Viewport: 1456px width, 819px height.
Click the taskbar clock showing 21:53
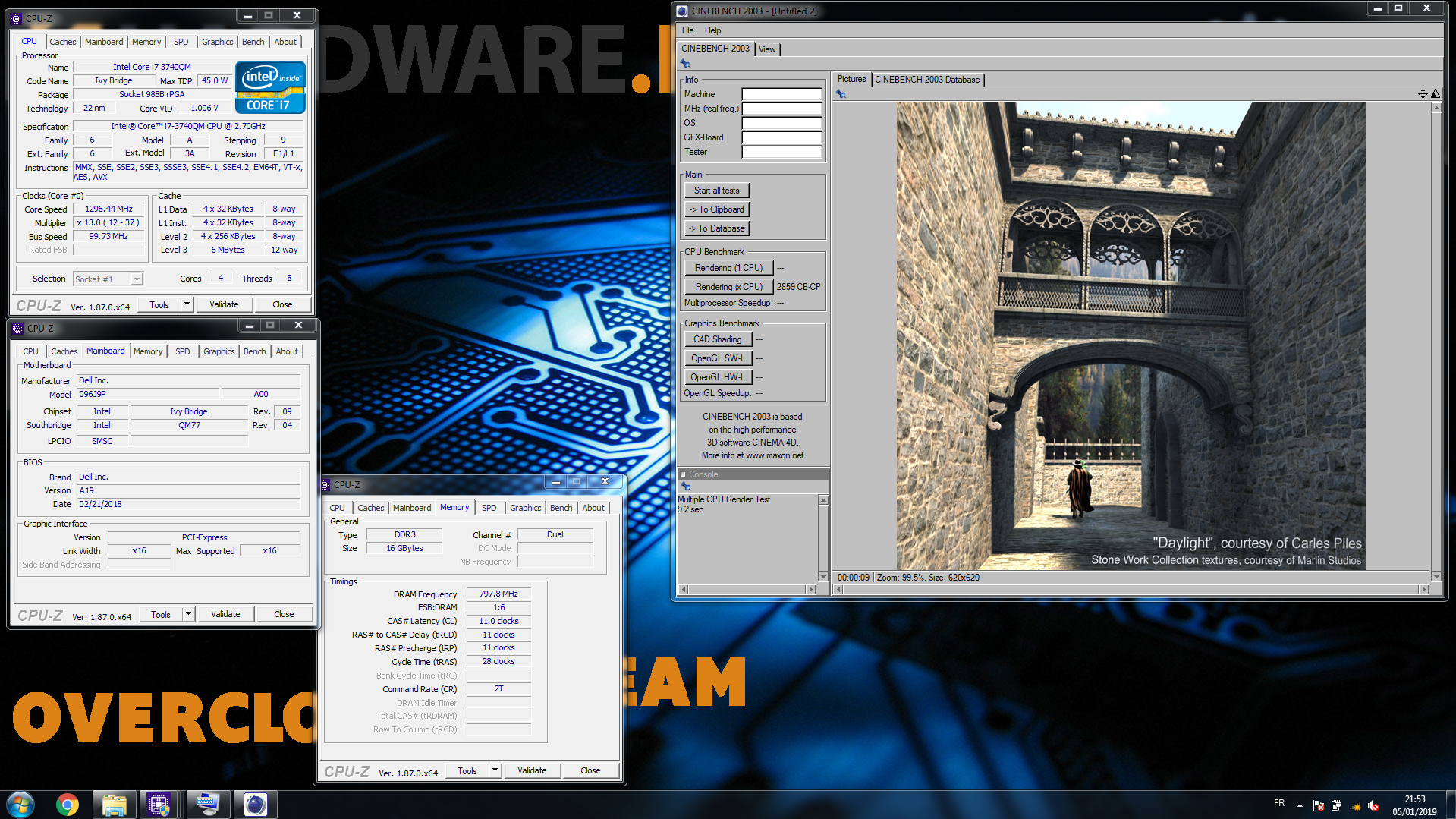(x=1414, y=805)
